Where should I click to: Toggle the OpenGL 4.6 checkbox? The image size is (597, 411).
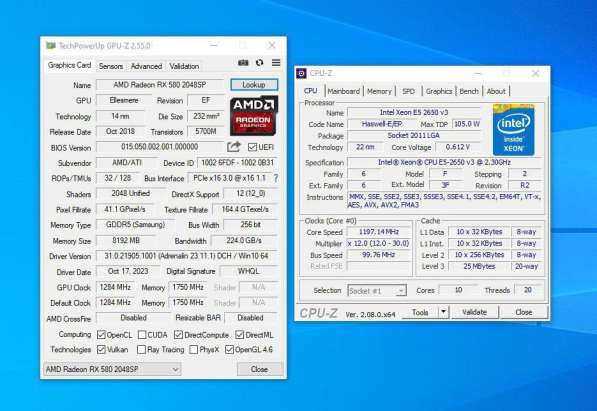(229, 349)
